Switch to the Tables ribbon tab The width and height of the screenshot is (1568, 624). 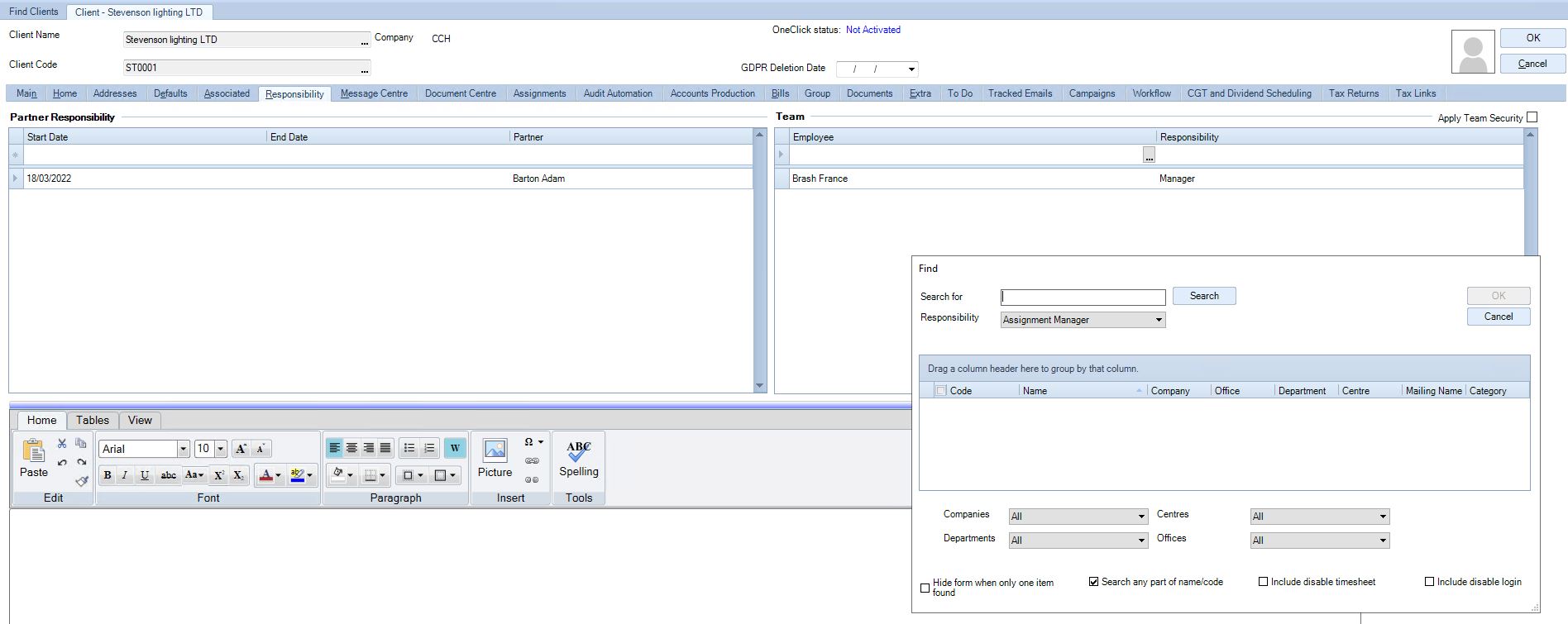93,420
